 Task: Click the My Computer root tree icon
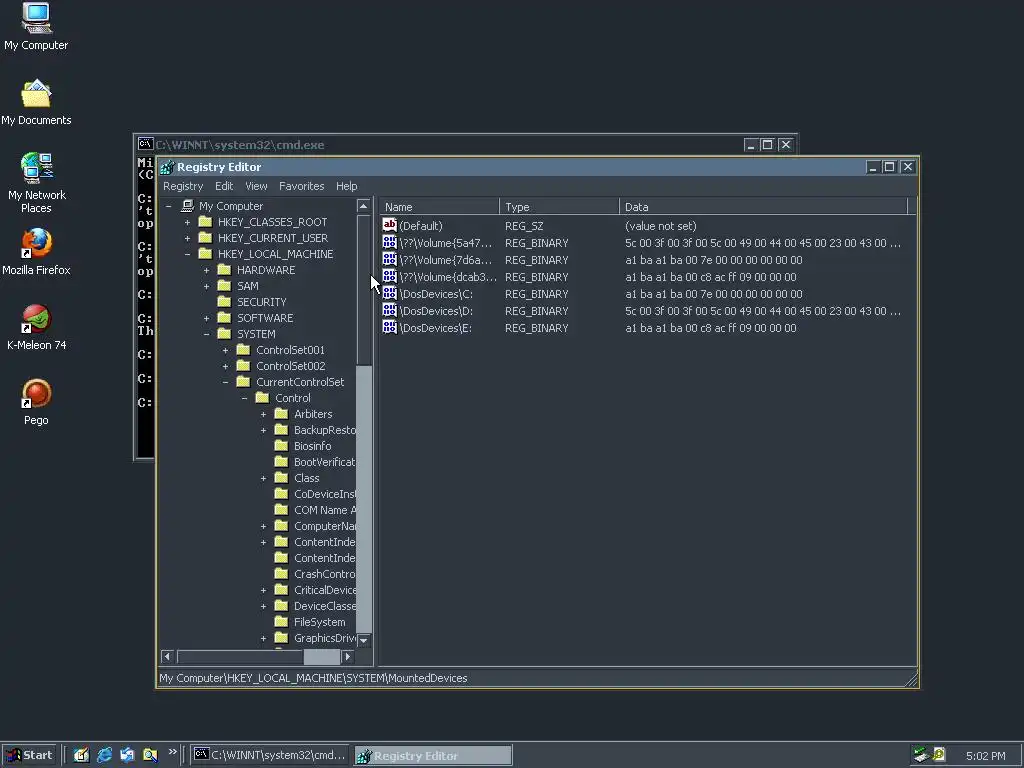point(187,206)
